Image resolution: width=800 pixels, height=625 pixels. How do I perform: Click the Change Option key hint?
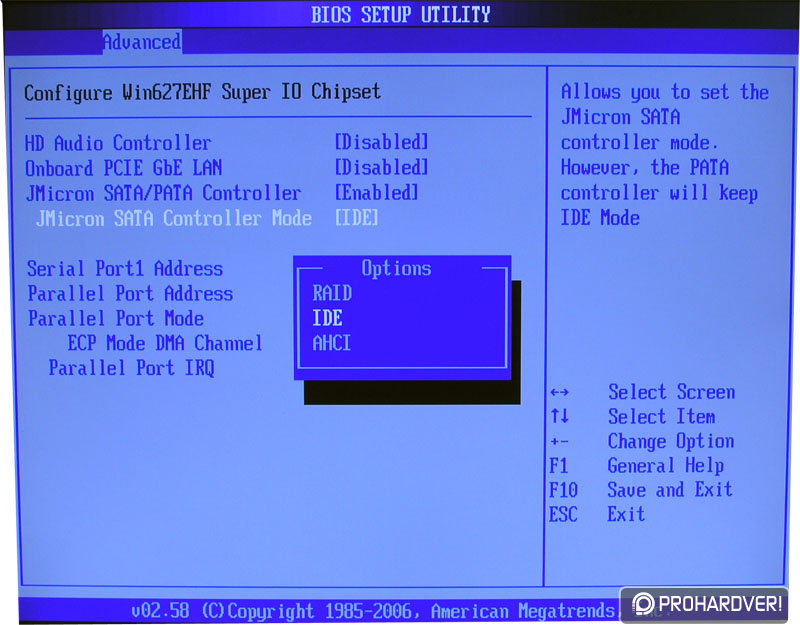coord(671,441)
